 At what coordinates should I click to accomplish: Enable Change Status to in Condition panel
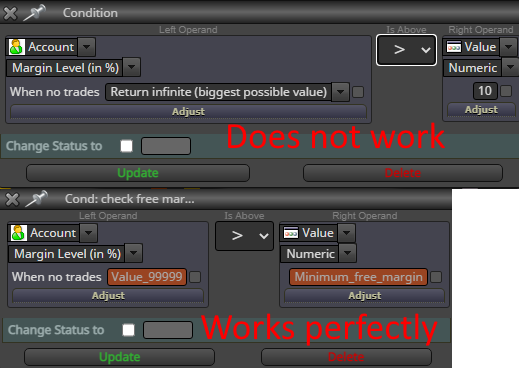click(127, 146)
